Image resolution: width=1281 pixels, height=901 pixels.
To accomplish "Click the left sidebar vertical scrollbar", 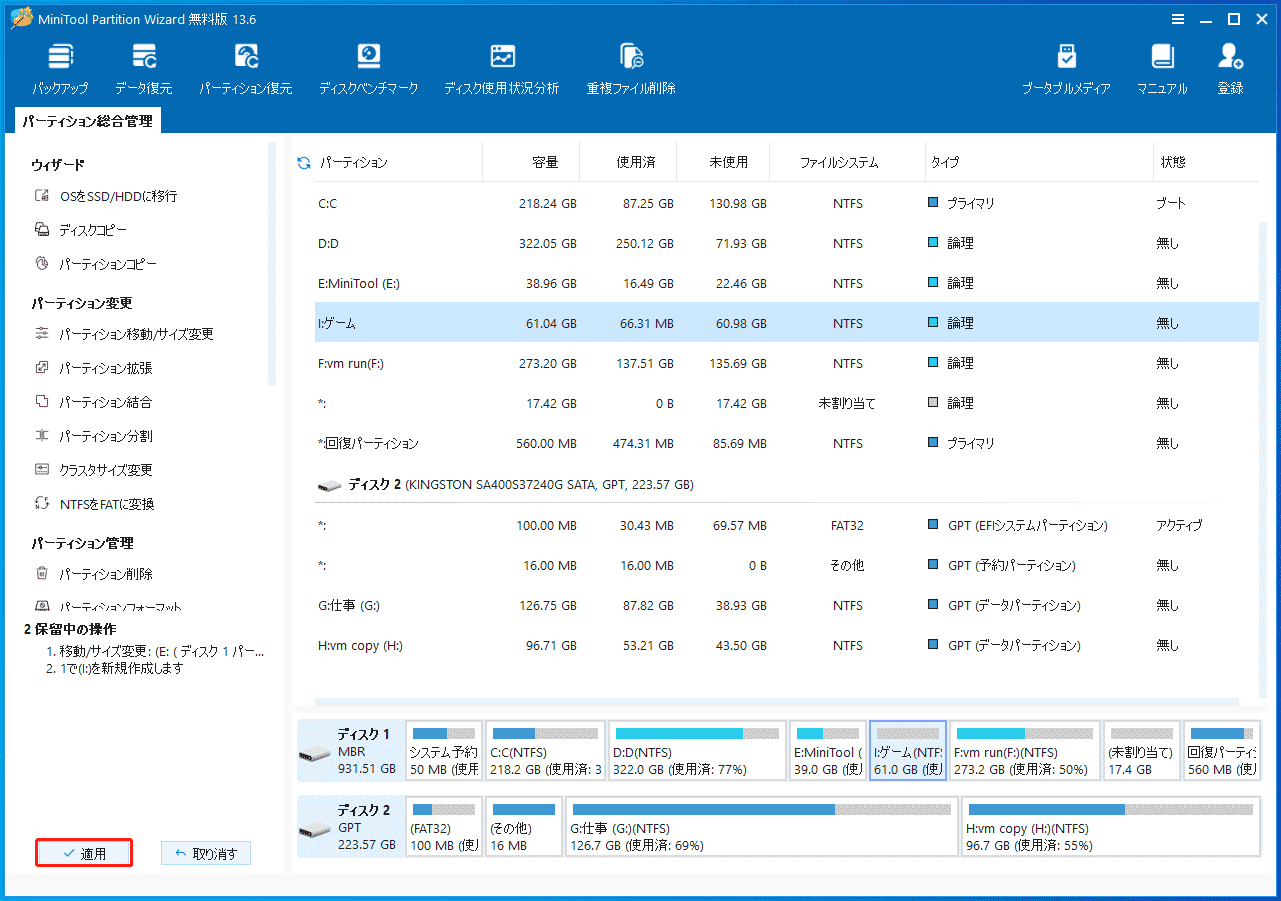I will pyautogui.click(x=272, y=264).
